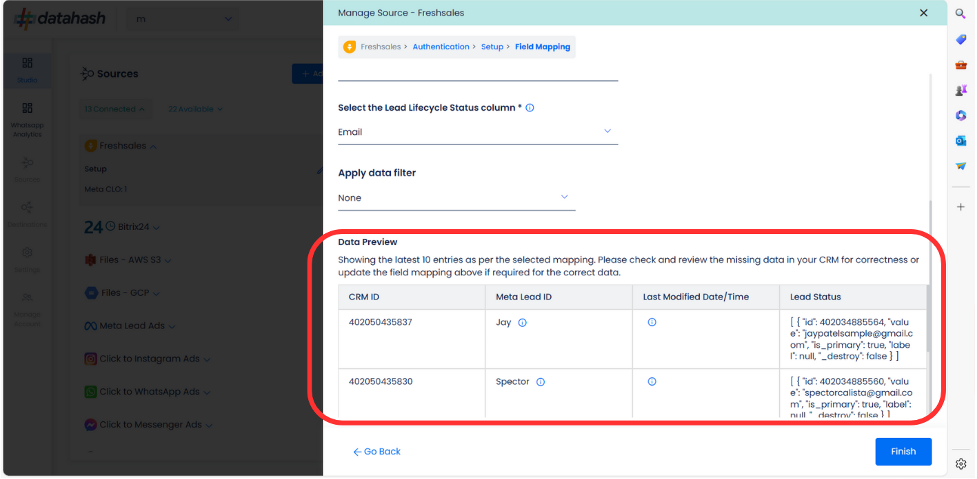Open Outlook sidebar icon
Screen dimensions: 977x479
(x=960, y=141)
